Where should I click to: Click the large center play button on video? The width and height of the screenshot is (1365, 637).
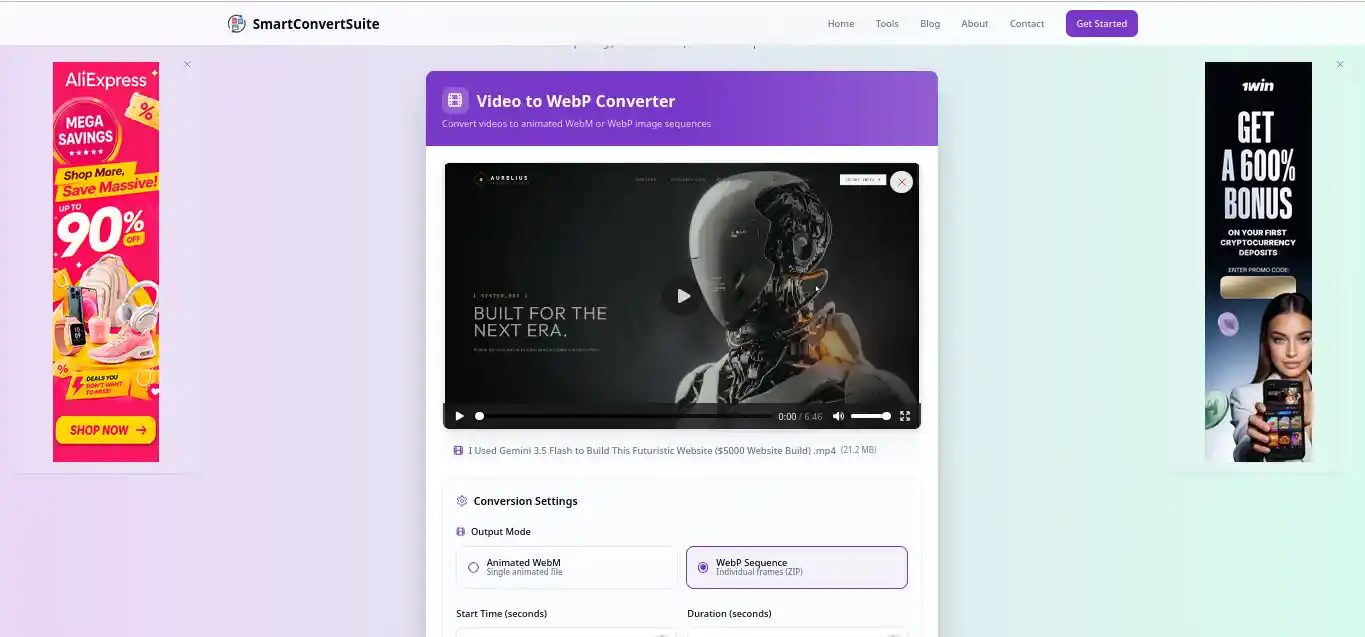(683, 295)
